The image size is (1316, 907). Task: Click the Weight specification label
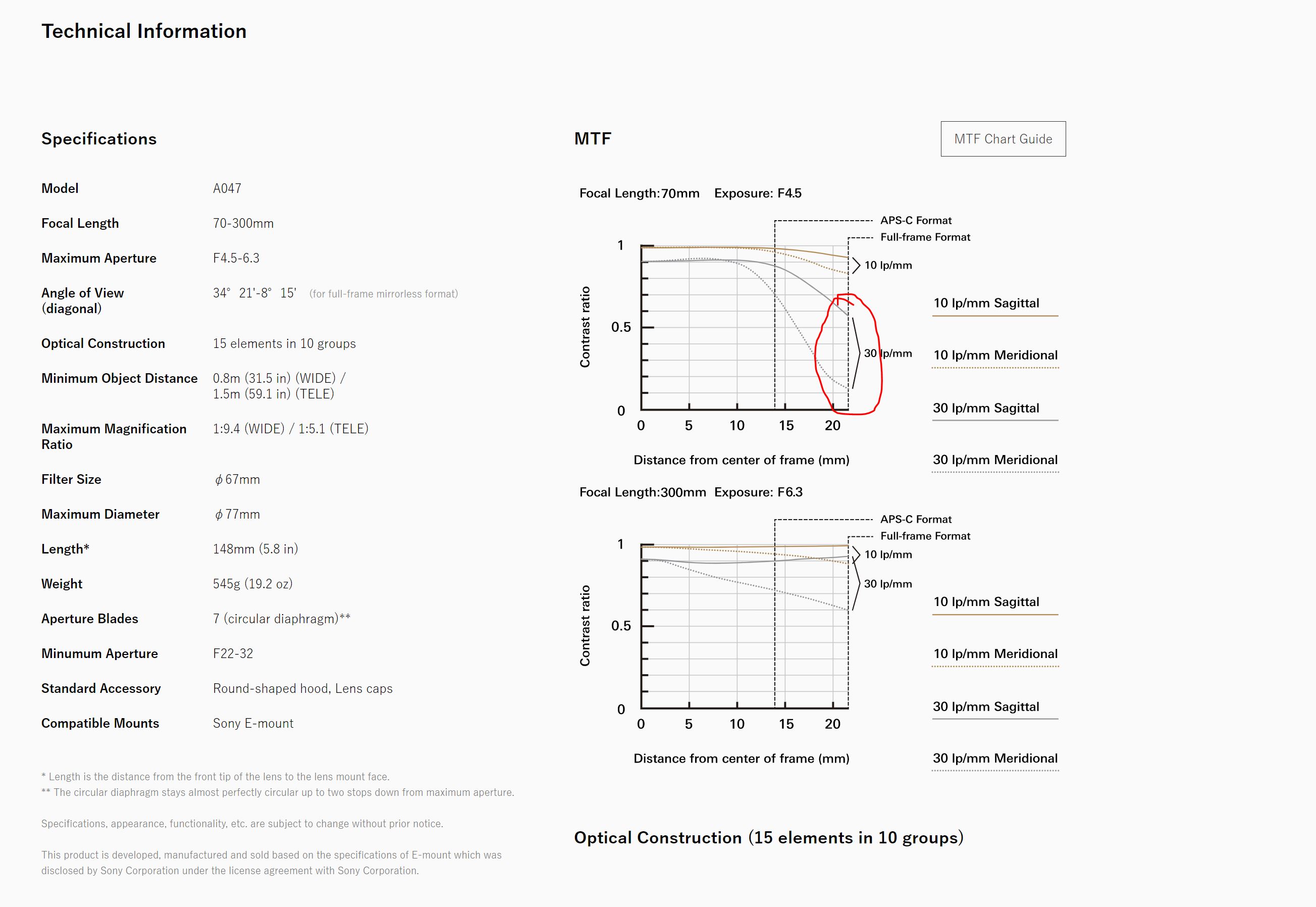click(62, 584)
